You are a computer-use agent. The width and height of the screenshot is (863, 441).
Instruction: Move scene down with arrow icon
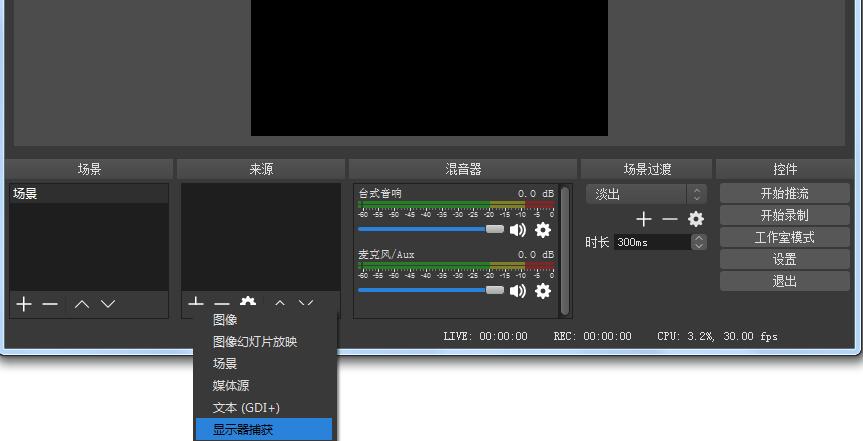(x=108, y=304)
